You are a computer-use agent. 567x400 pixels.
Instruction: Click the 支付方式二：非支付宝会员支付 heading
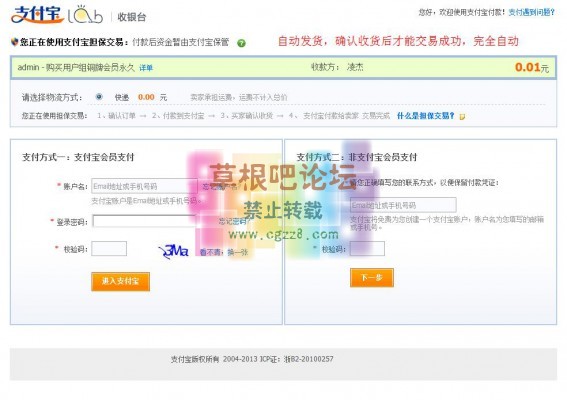coord(357,157)
